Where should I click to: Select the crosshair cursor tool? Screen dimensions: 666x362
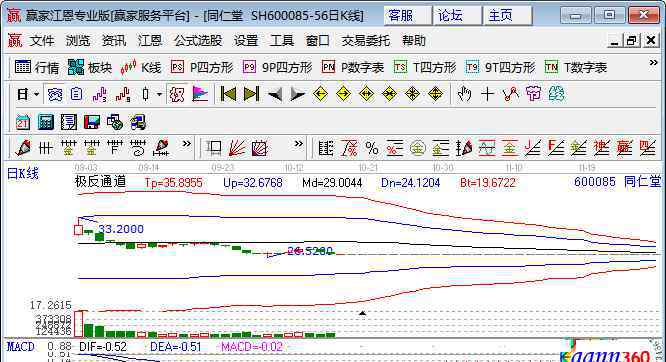487,94
